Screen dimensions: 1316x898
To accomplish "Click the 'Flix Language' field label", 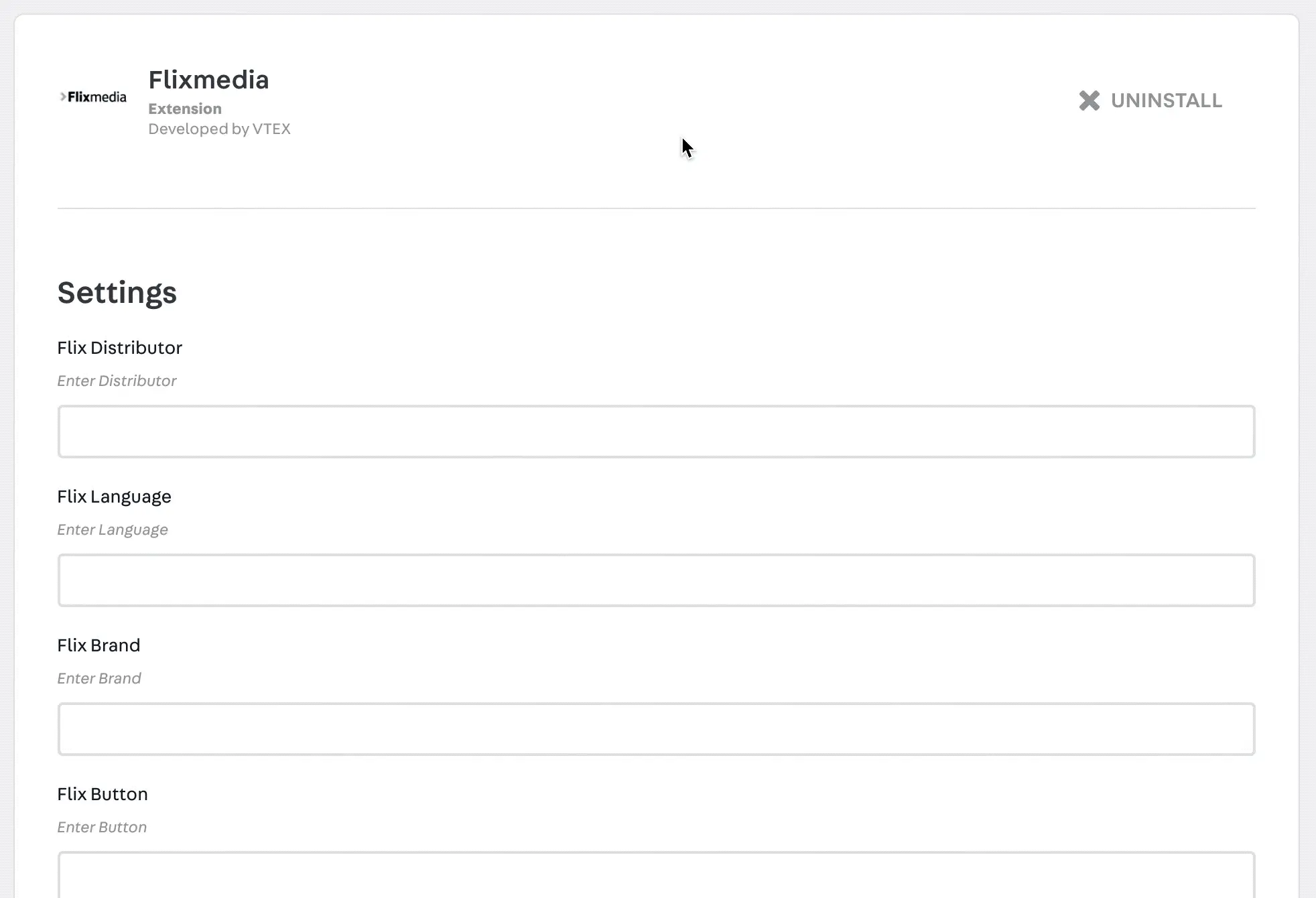I will (x=114, y=497).
